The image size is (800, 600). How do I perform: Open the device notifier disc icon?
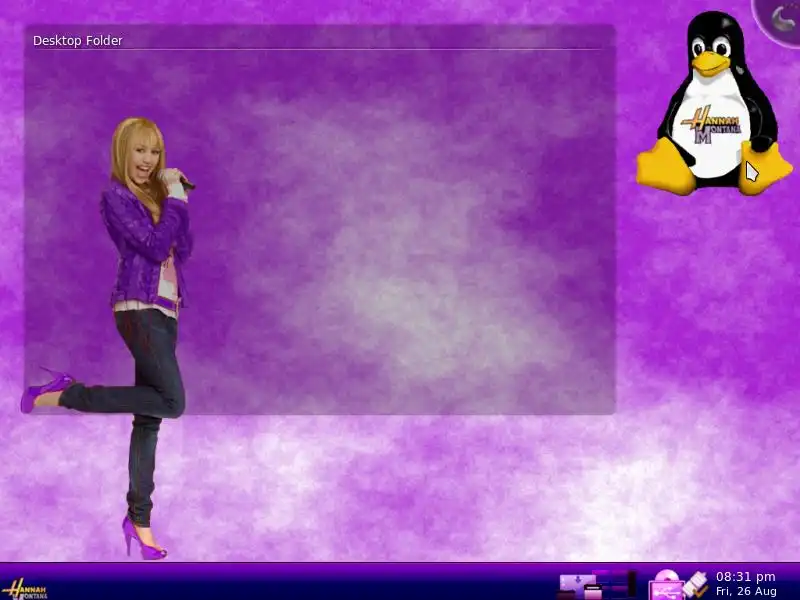[667, 585]
